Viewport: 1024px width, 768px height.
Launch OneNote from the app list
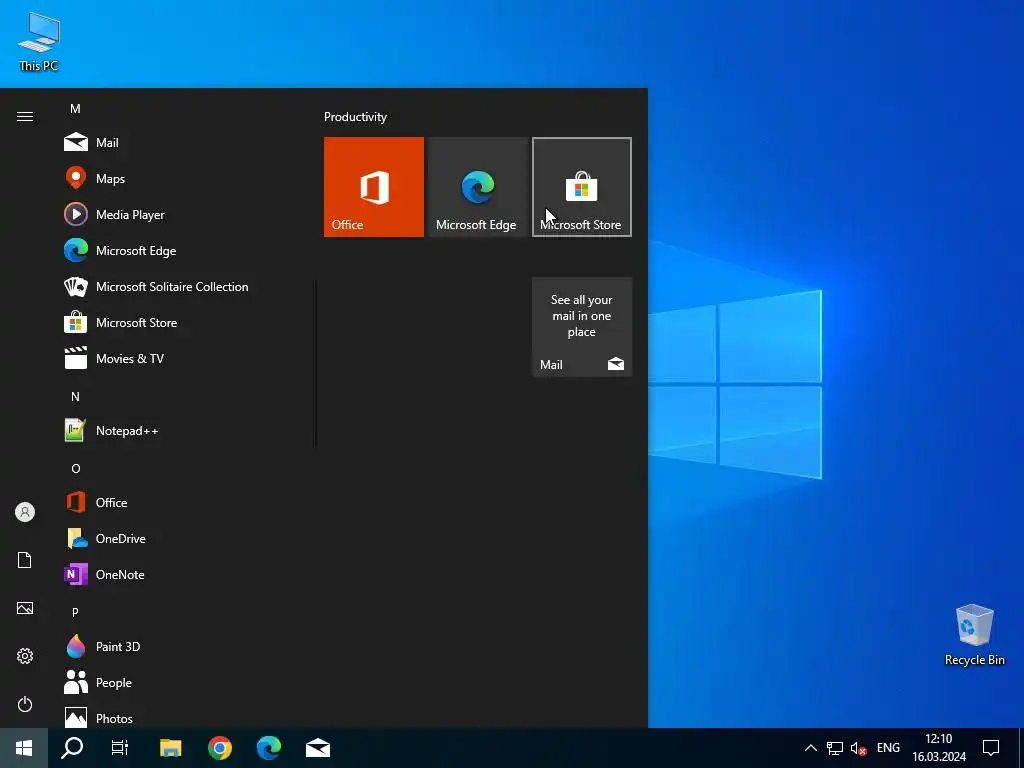point(185,574)
